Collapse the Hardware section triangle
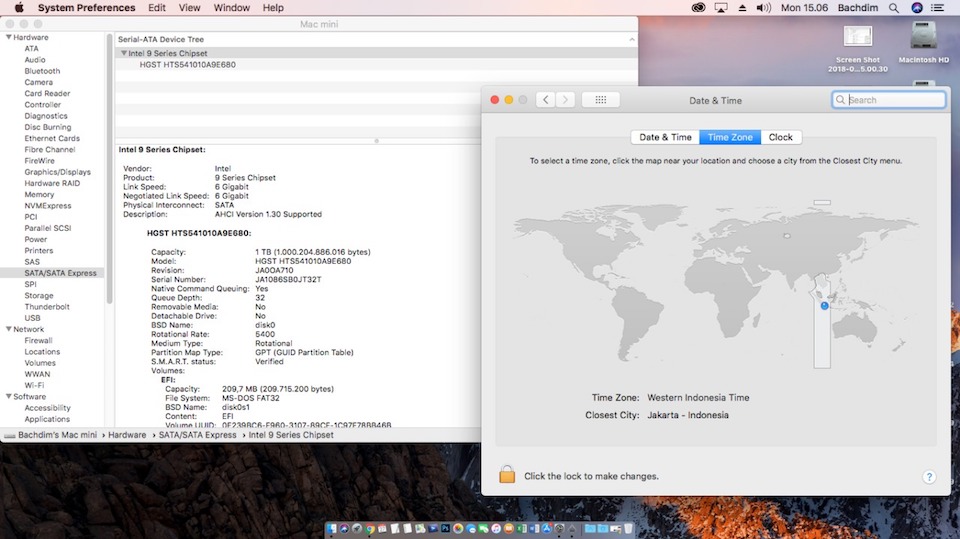960x539 pixels. [x=9, y=37]
